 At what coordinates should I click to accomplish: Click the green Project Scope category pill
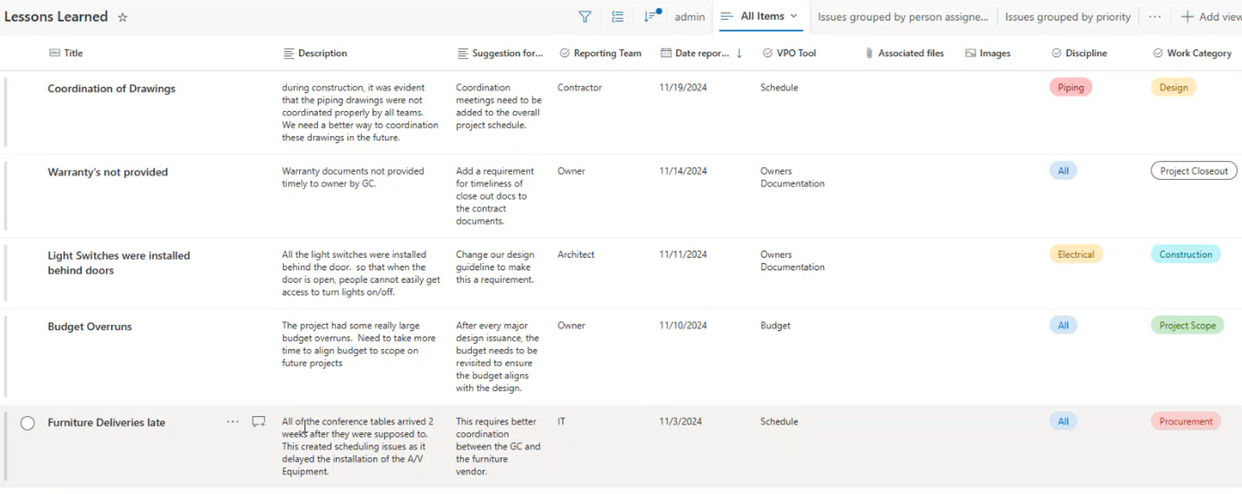(x=1187, y=326)
